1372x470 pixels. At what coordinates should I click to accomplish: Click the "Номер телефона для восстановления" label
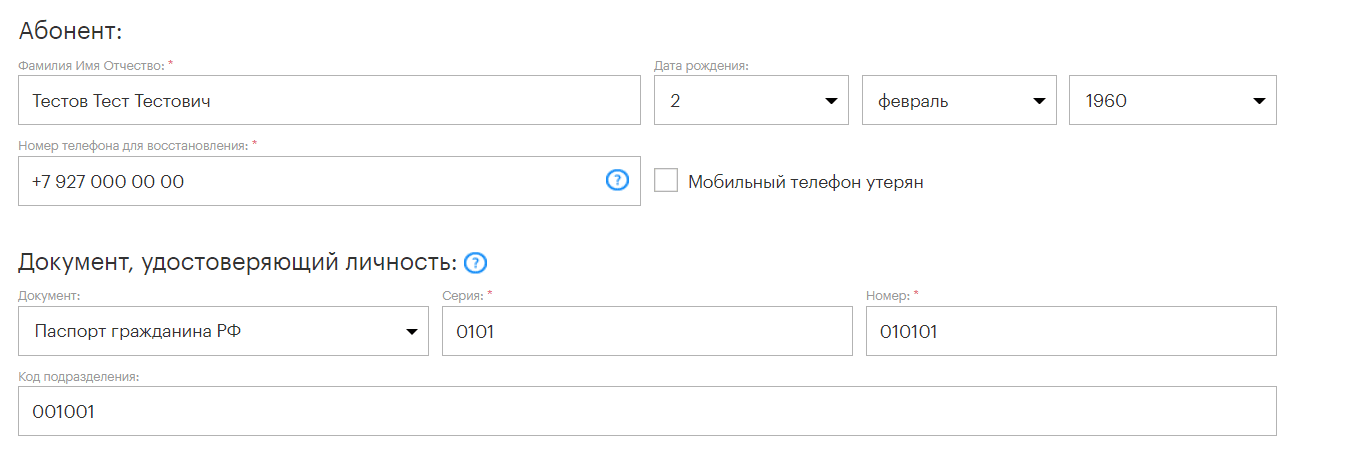(x=133, y=145)
